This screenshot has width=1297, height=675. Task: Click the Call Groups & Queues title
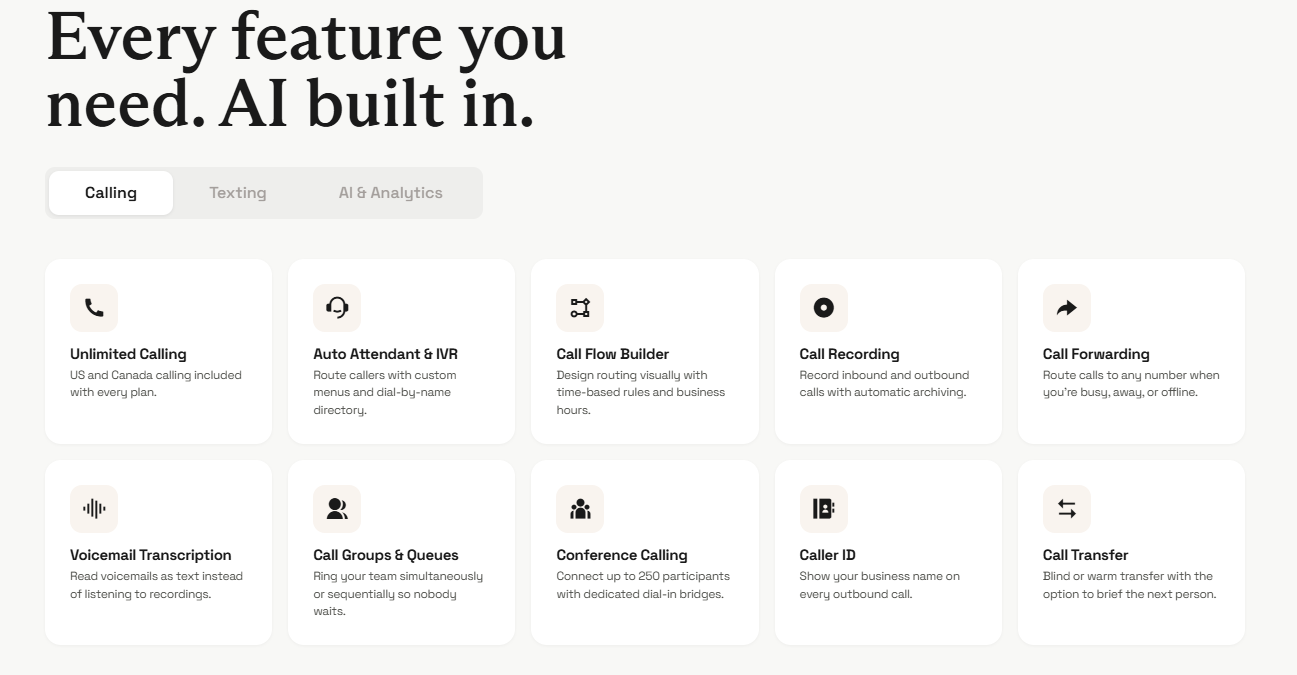(386, 555)
